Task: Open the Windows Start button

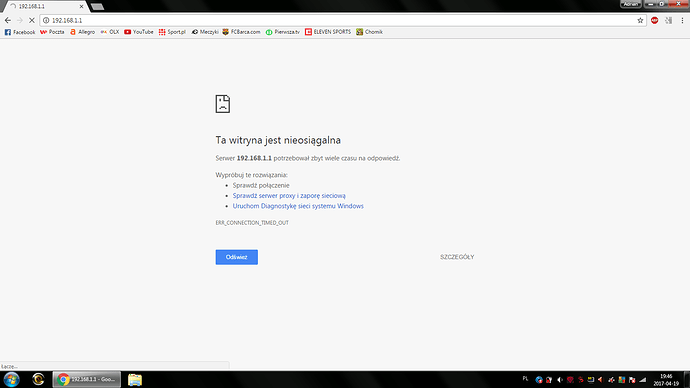Action: (x=11, y=379)
